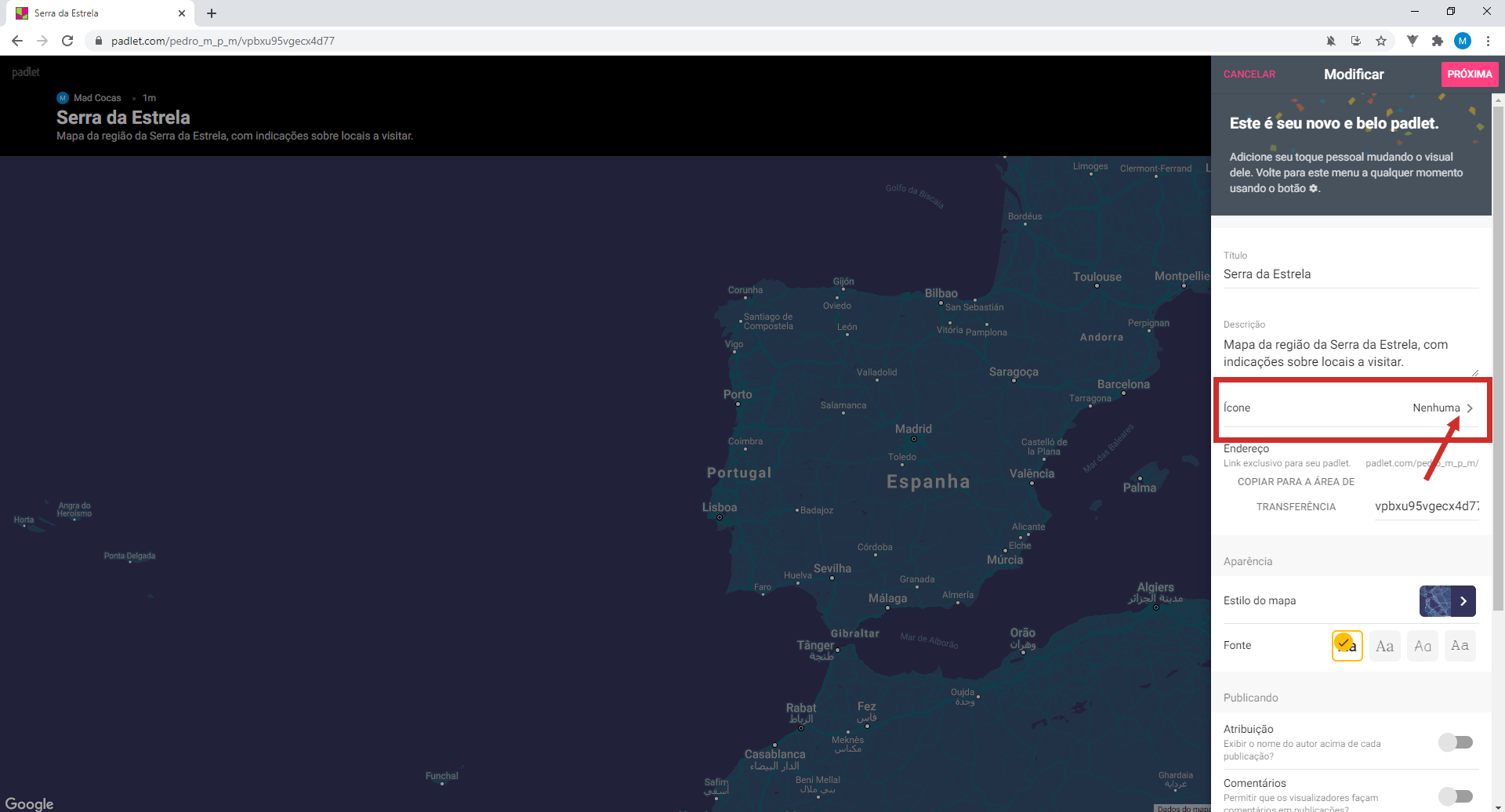Open the Chrome three-dot menu
Image resolution: width=1505 pixels, height=812 pixels.
tap(1488, 41)
